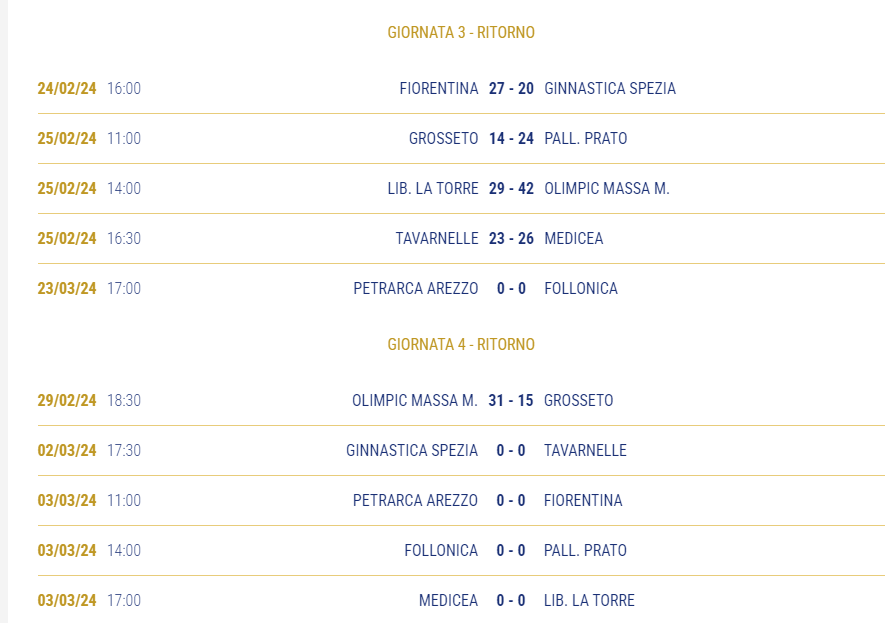The height and width of the screenshot is (623, 889).
Task: Select the Grosseto vs Pall. Prato match
Action: point(461,138)
